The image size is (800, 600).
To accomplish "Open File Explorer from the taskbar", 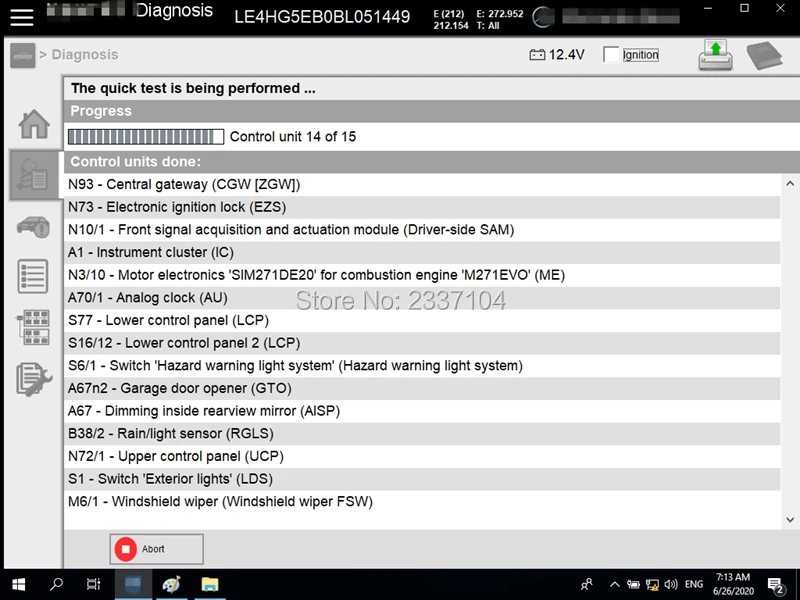I will coord(210,584).
